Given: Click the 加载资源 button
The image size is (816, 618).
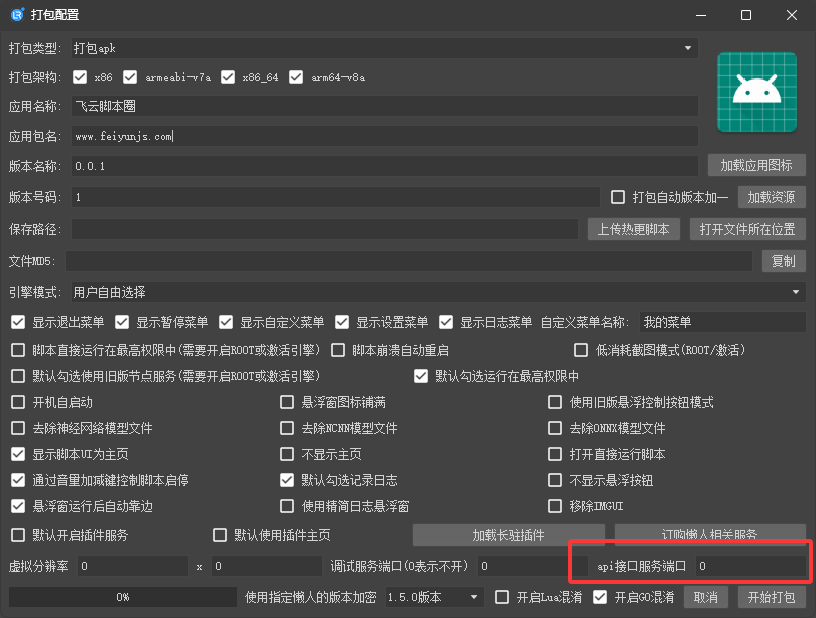Looking at the screenshot, I should click(x=772, y=197).
